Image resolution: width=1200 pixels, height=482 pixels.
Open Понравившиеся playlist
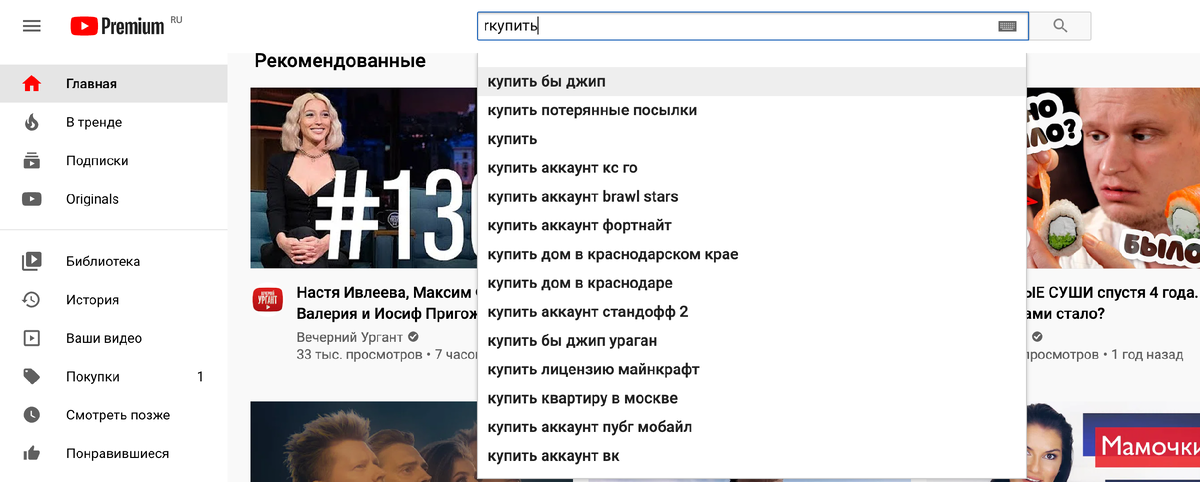tap(114, 453)
